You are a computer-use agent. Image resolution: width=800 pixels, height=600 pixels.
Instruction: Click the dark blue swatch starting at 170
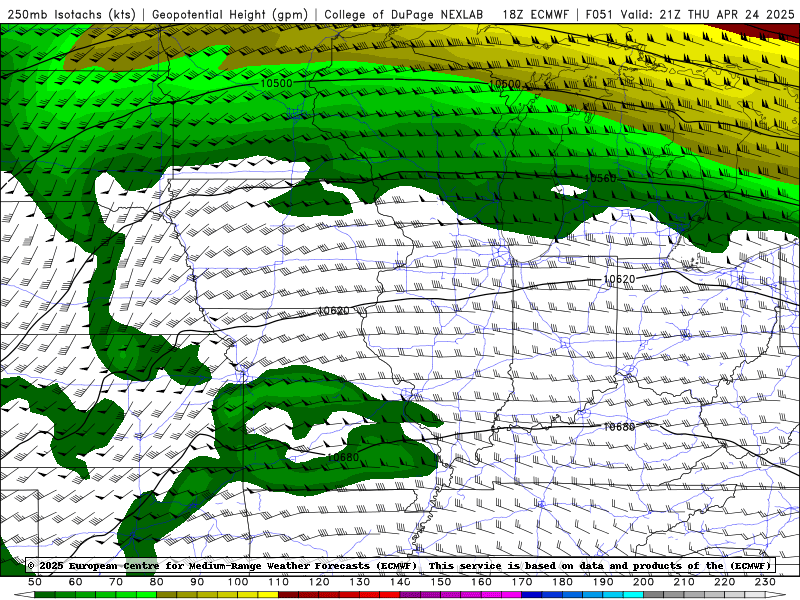[x=532, y=596]
